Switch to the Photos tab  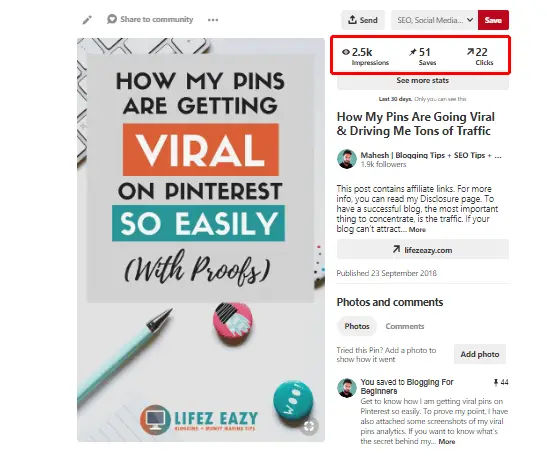[x=357, y=326]
